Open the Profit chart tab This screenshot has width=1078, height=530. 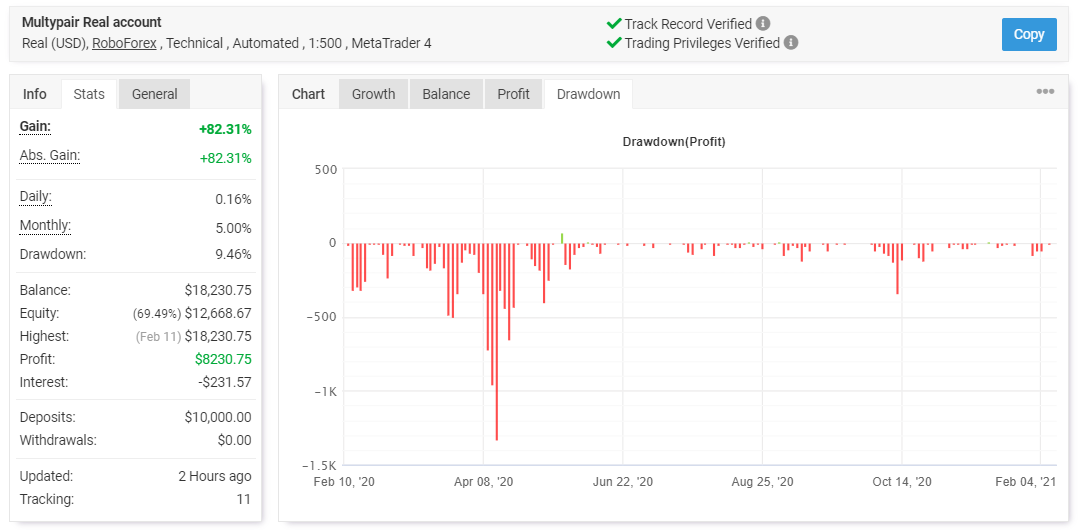click(513, 94)
